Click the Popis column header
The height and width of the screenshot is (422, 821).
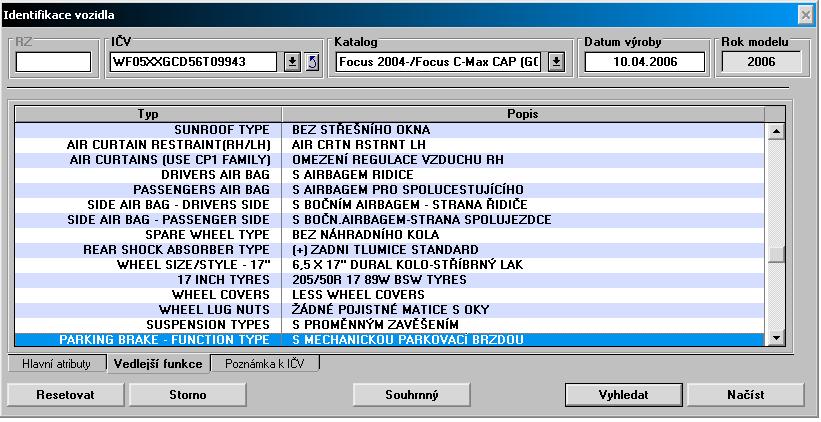[523, 114]
